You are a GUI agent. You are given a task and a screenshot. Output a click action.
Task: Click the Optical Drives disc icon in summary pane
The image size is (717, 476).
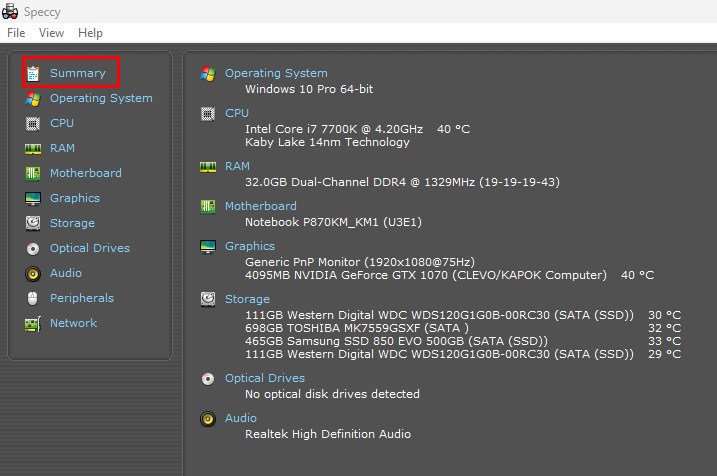[x=208, y=379]
